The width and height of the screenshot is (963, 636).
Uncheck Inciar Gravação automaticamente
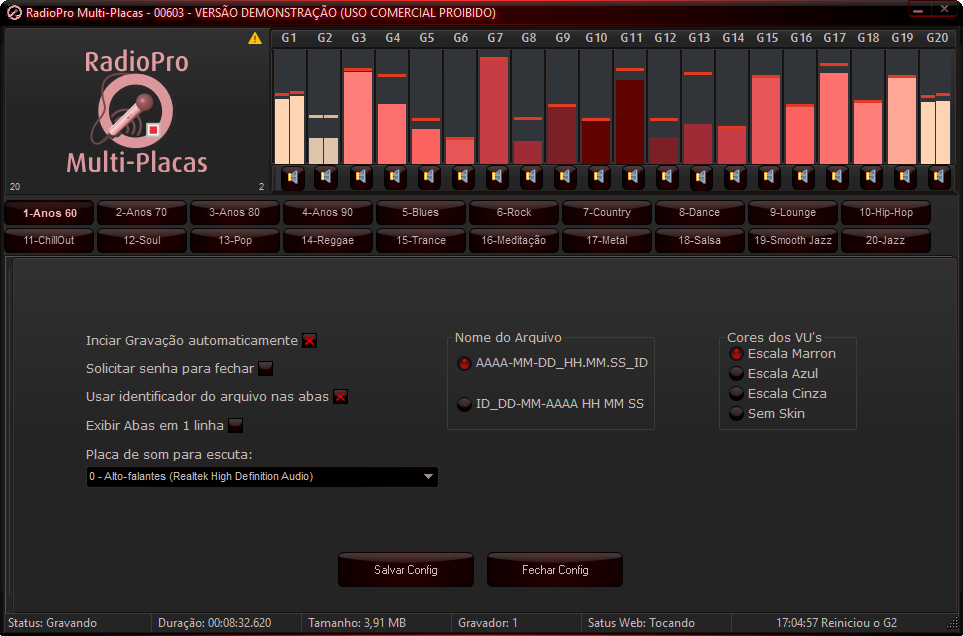tap(310, 341)
